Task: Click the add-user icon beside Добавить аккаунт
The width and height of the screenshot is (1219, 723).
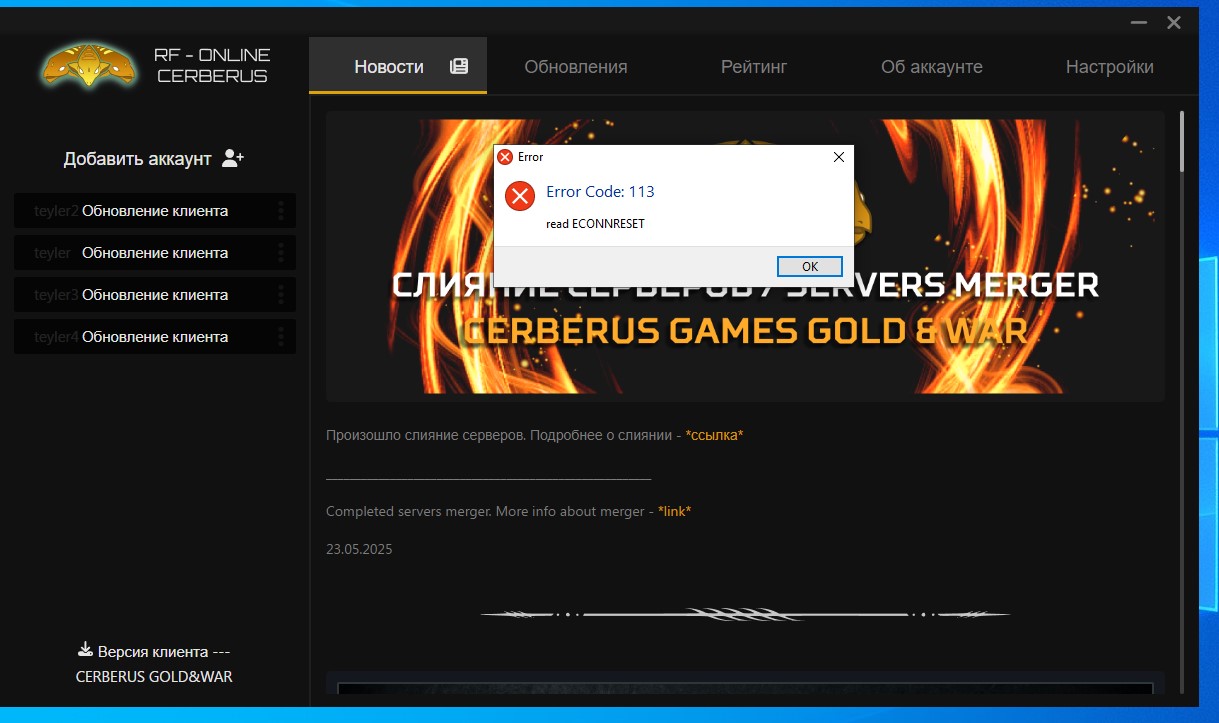Action: pyautogui.click(x=233, y=158)
